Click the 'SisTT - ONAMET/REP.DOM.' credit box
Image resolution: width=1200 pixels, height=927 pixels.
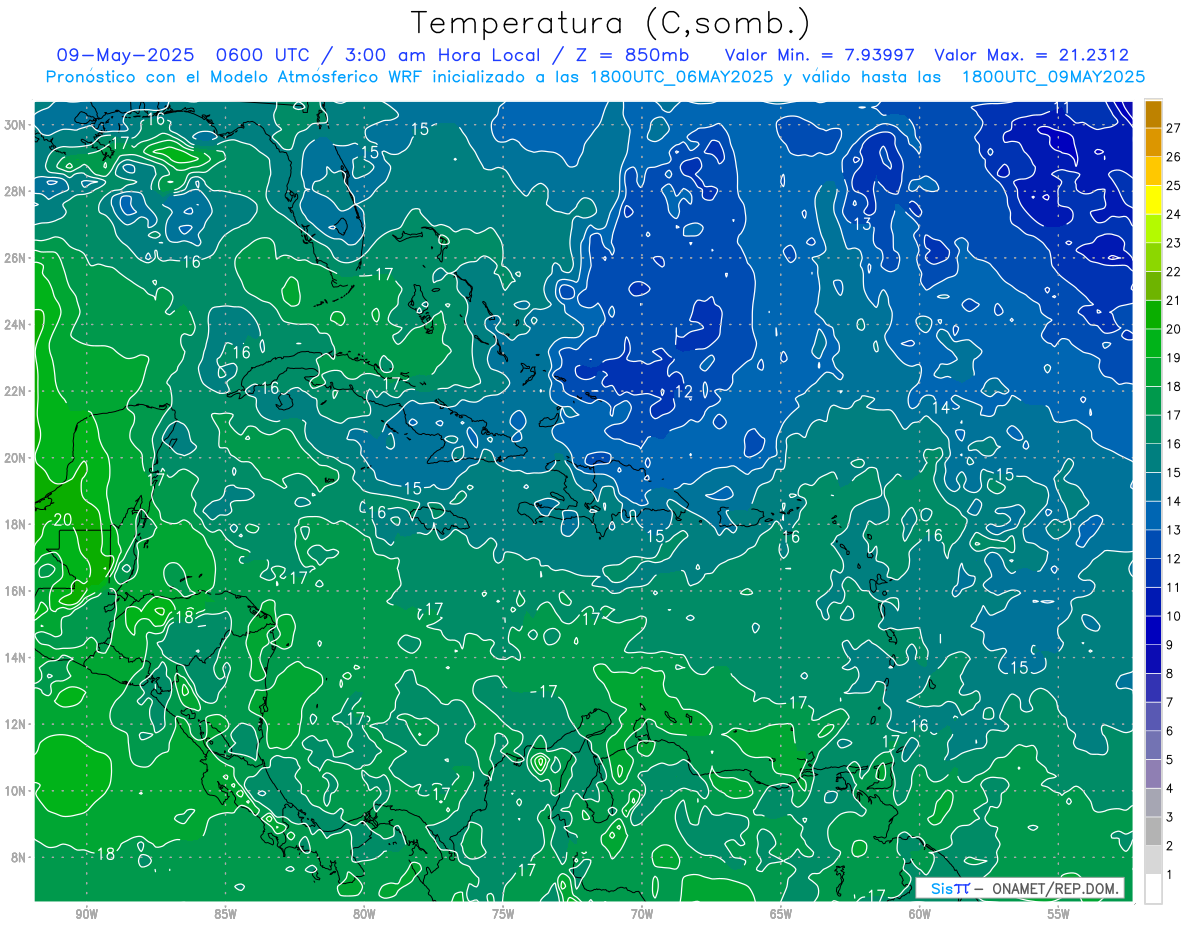pyautogui.click(x=1020, y=888)
